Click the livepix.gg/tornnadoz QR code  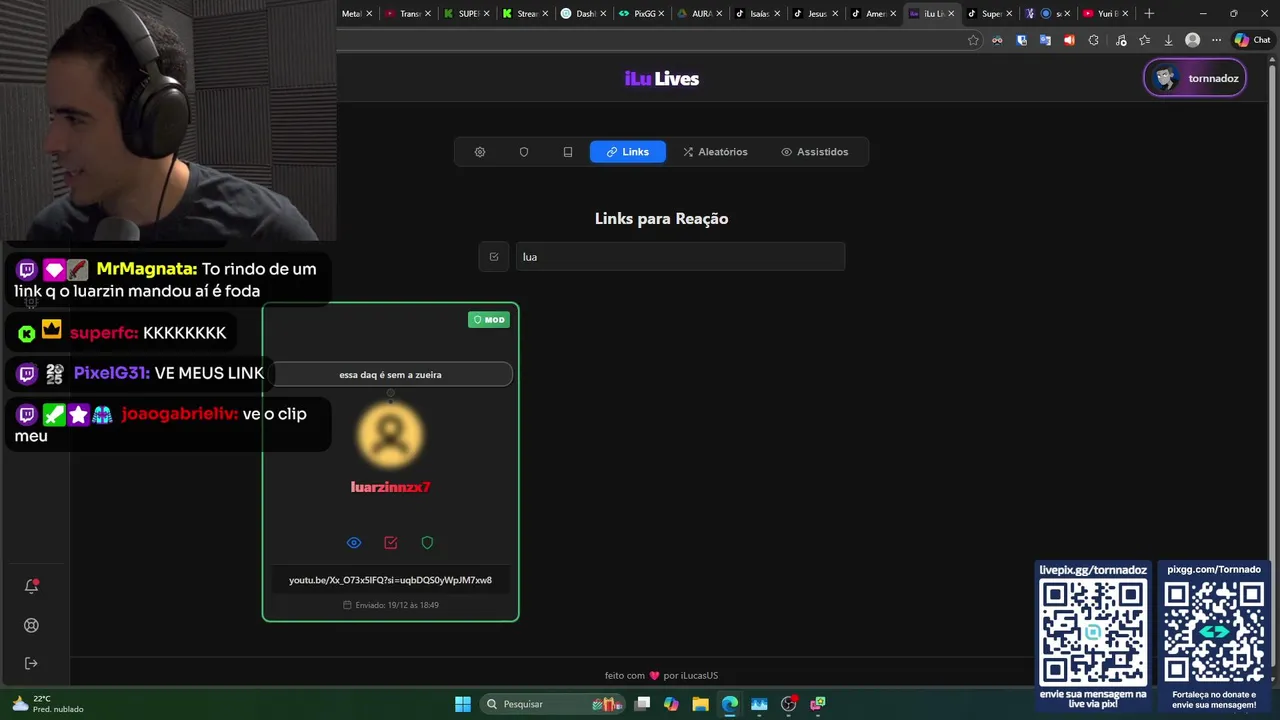pyautogui.click(x=1093, y=632)
